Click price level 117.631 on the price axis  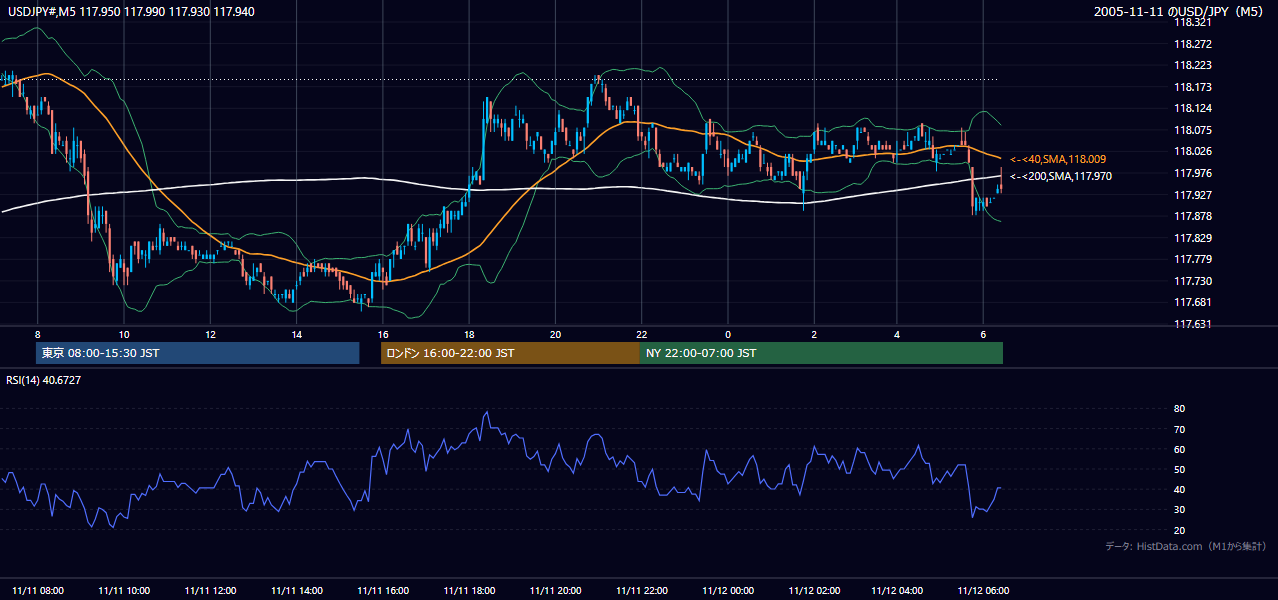coord(1192,324)
